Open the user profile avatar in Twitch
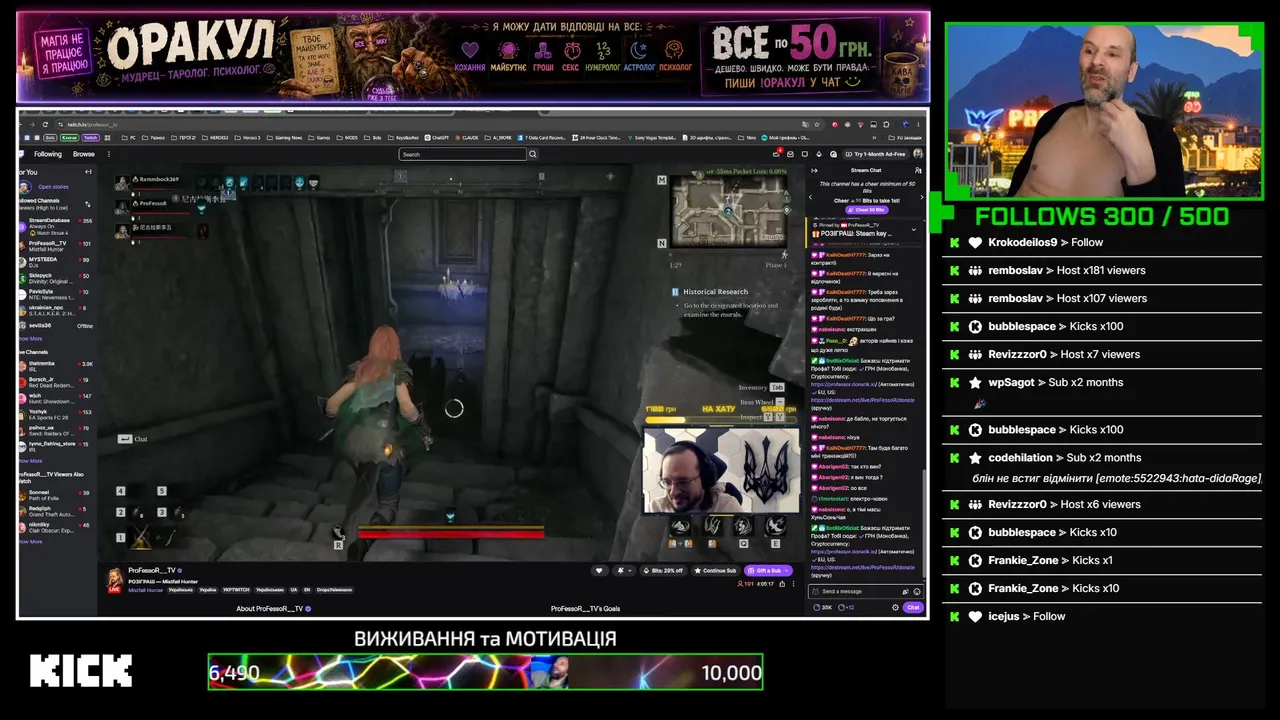Screen dimensions: 1280x720 click(x=918, y=154)
